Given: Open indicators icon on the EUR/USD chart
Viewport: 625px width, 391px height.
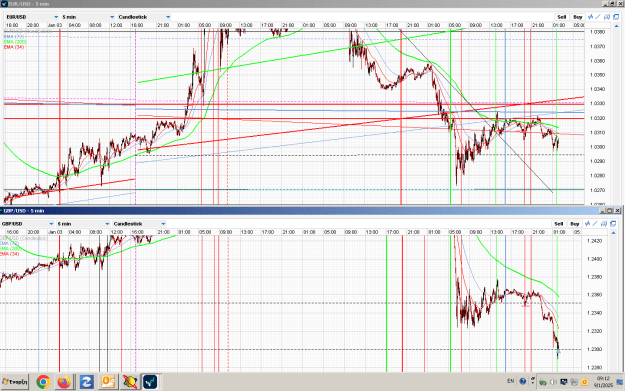Looking at the screenshot, I should [590, 17].
